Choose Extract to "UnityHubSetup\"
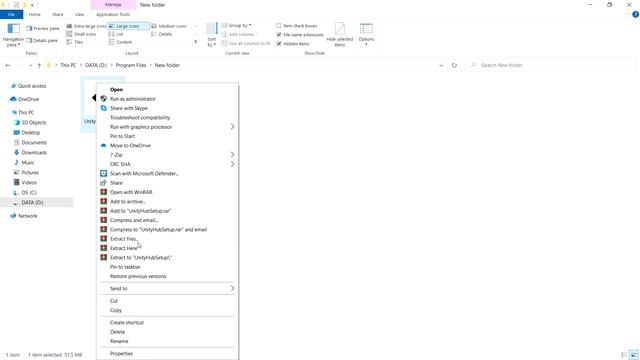This screenshot has width=640, height=360. (x=167, y=258)
